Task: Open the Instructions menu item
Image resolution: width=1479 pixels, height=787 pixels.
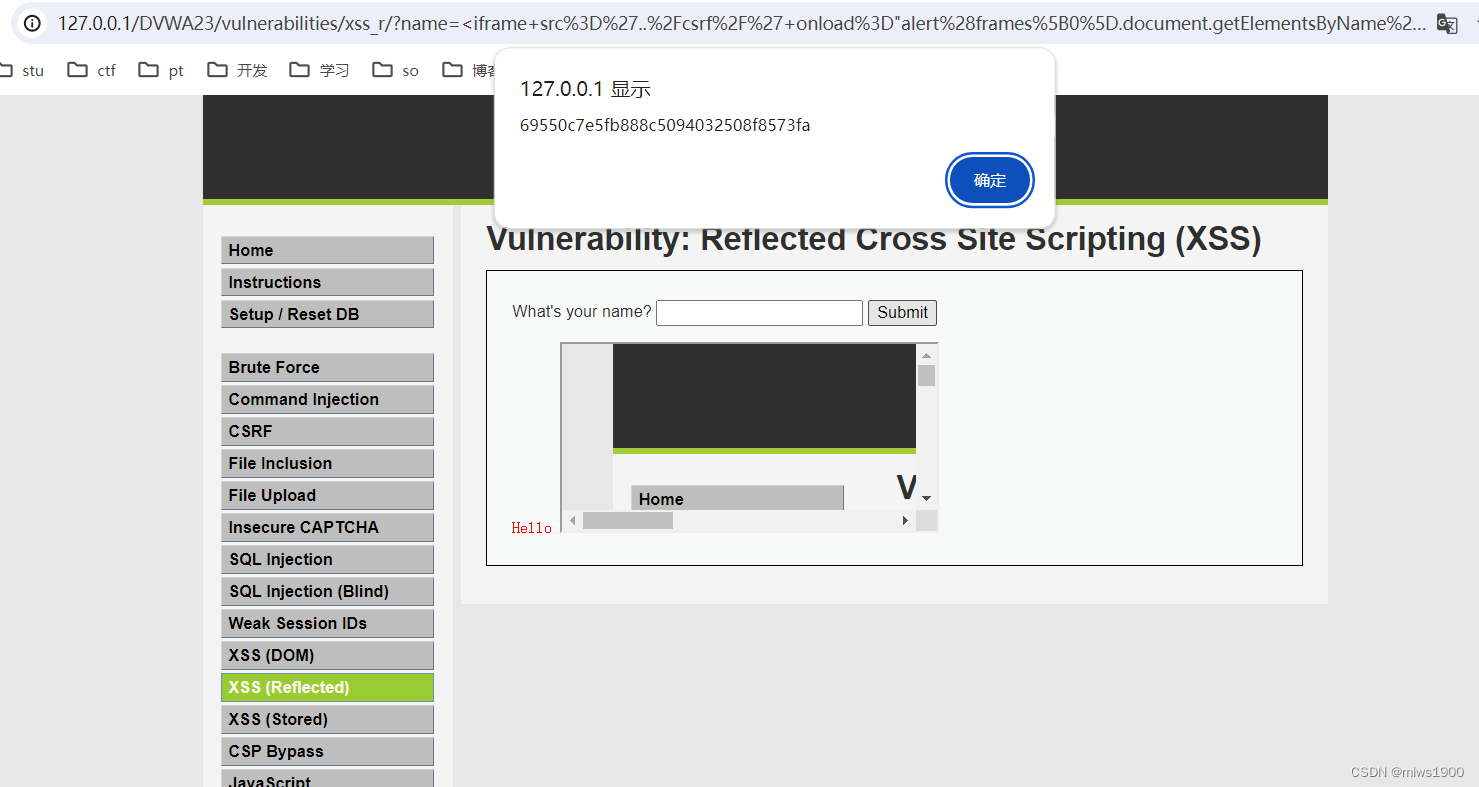Action: click(x=327, y=282)
